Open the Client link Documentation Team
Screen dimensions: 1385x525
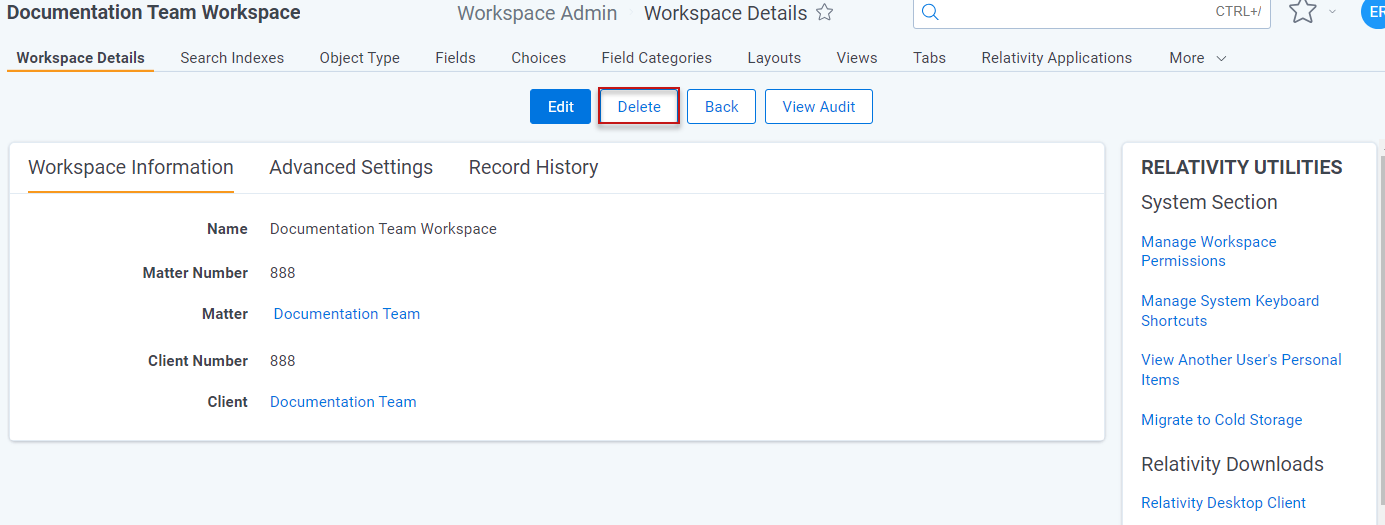click(x=343, y=402)
